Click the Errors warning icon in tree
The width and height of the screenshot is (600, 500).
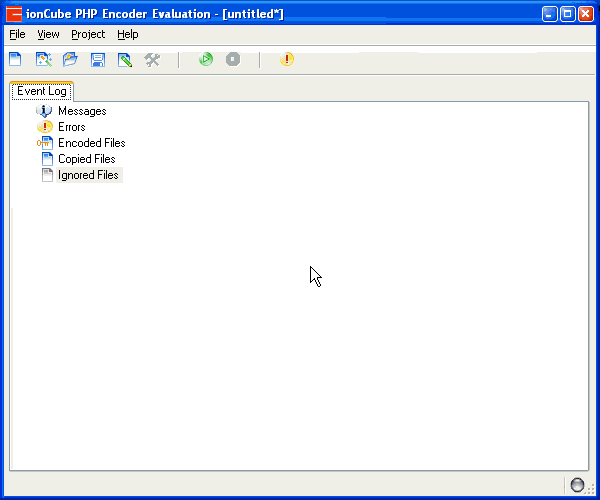click(x=45, y=127)
